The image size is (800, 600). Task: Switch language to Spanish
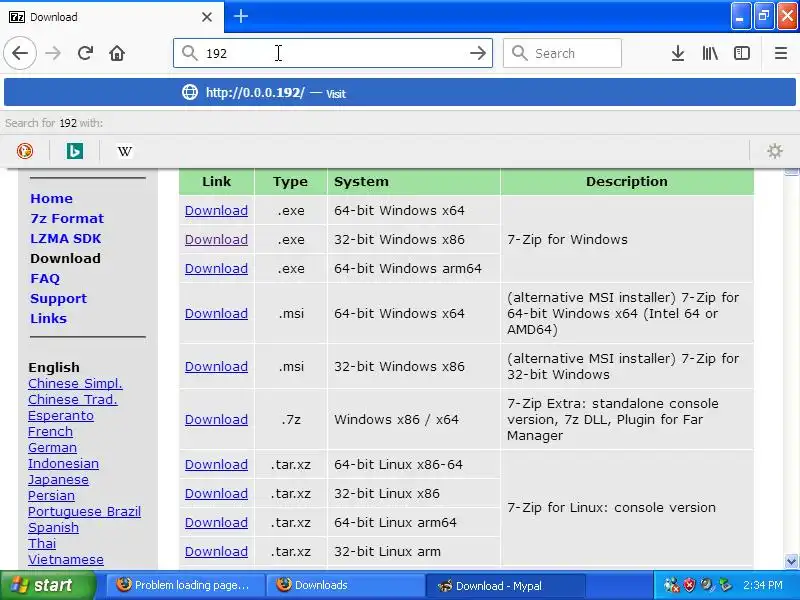(x=53, y=528)
